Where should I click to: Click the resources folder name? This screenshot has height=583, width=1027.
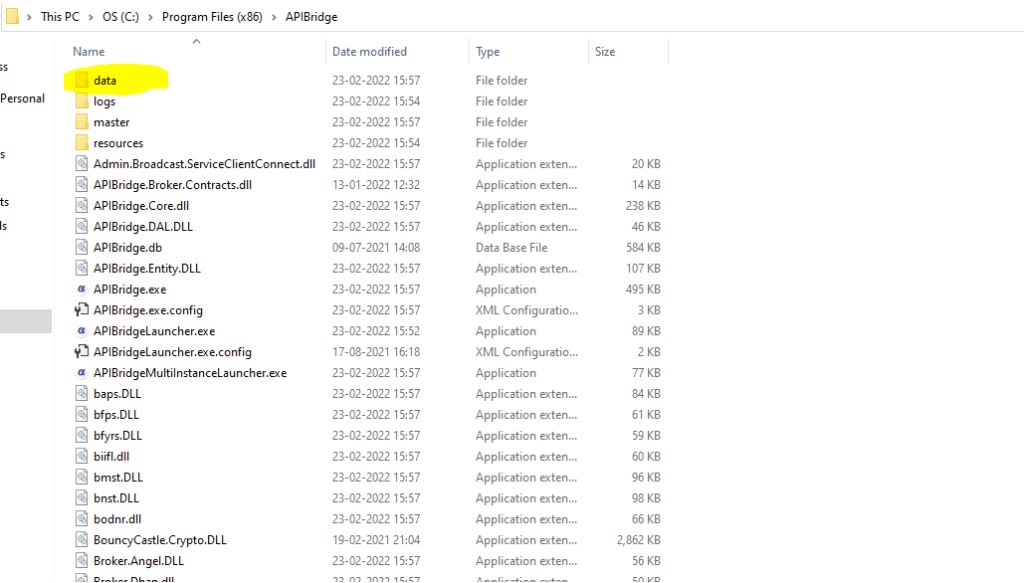pos(118,143)
